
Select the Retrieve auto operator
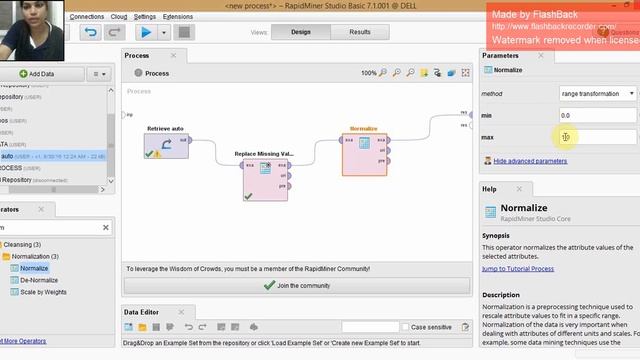pos(166,146)
